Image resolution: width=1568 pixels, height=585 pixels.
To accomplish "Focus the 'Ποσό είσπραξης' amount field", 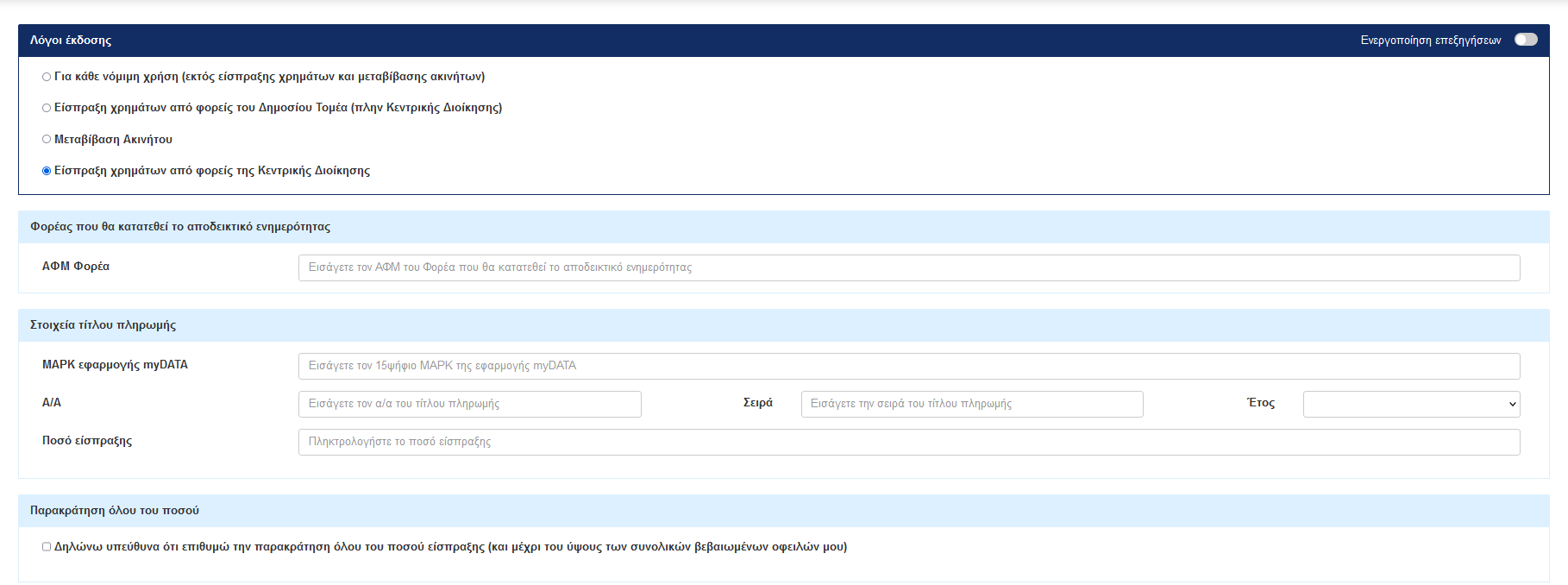I will tap(908, 442).
